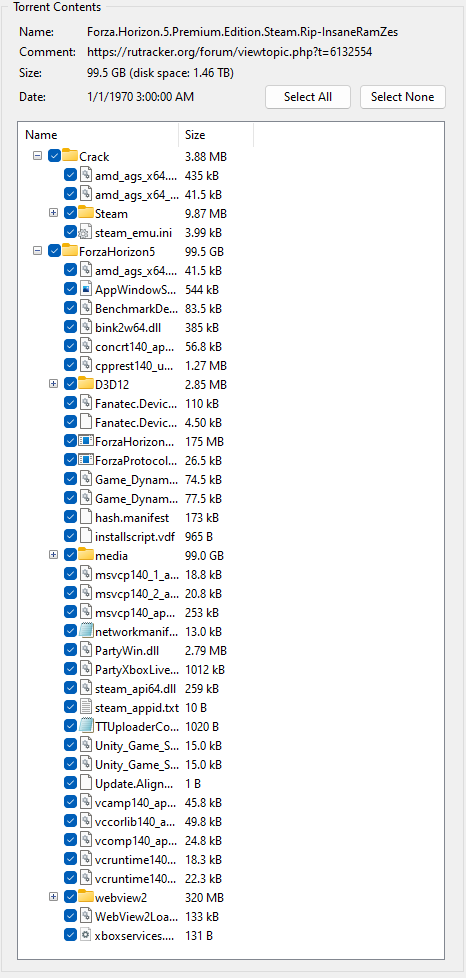Click the cpprest140_u... file icon
The image size is (466, 978).
pyautogui.click(x=86, y=365)
